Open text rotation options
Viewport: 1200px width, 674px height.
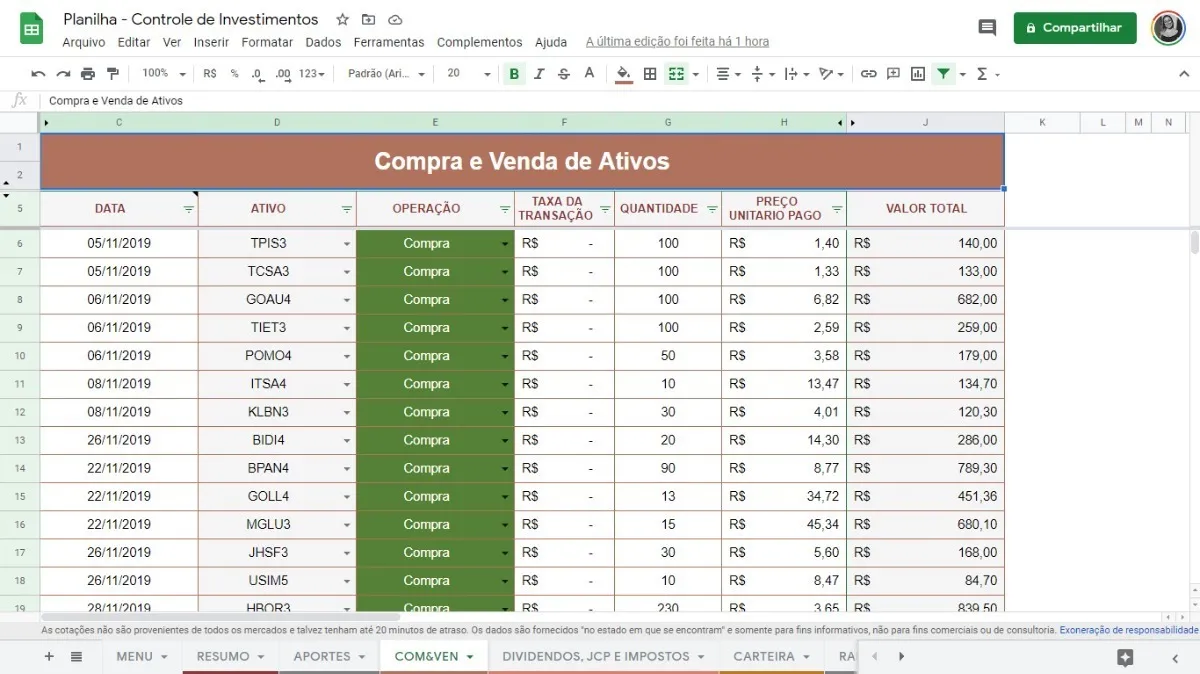coord(831,74)
